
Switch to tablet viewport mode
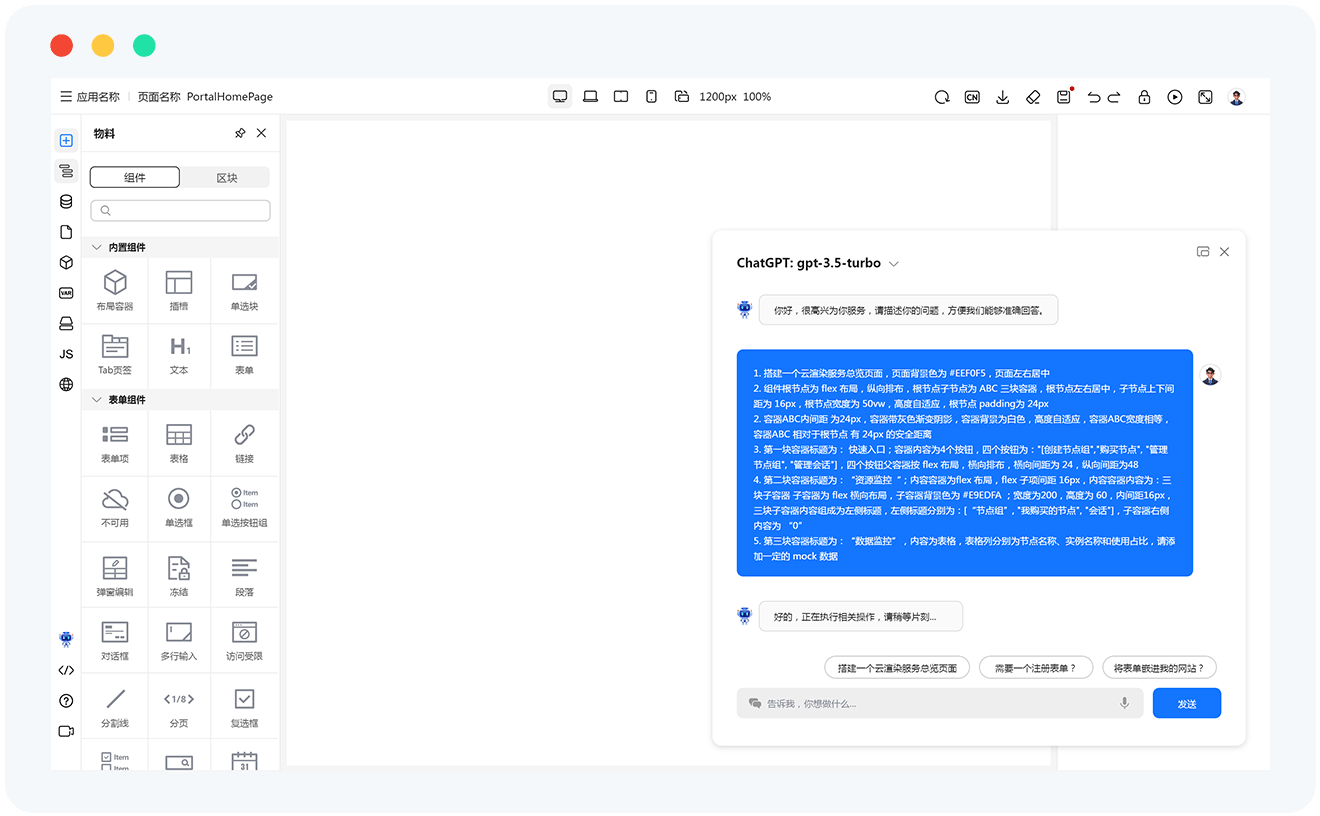pyautogui.click(x=621, y=96)
